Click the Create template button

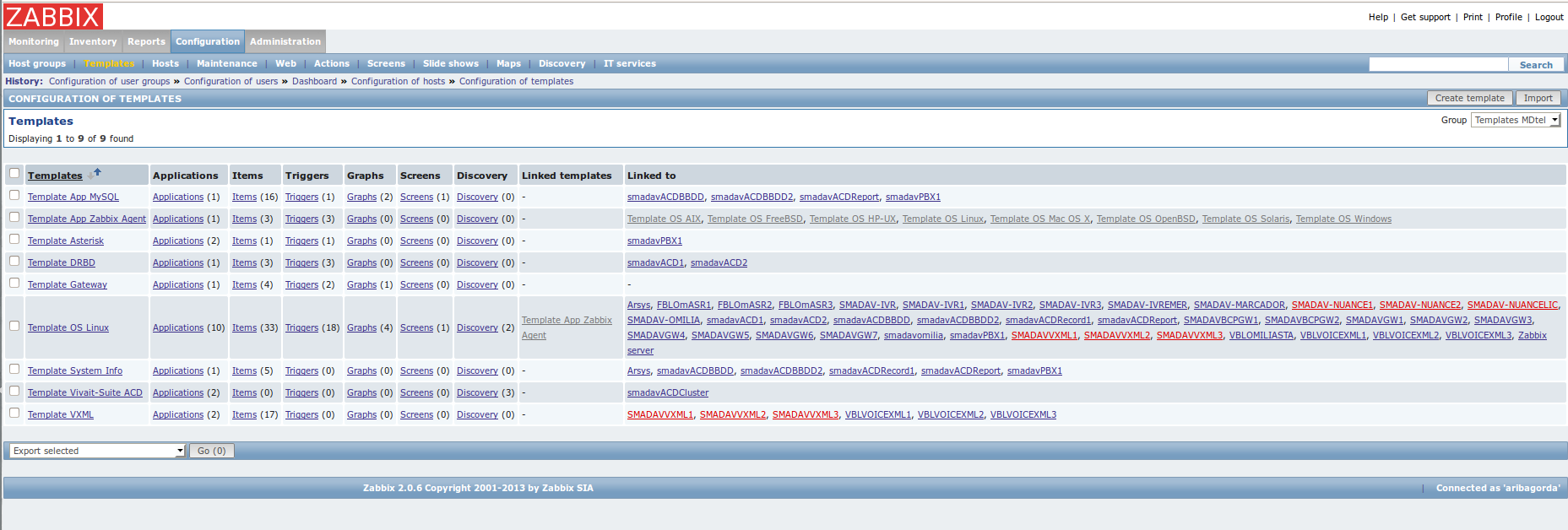click(x=1470, y=98)
